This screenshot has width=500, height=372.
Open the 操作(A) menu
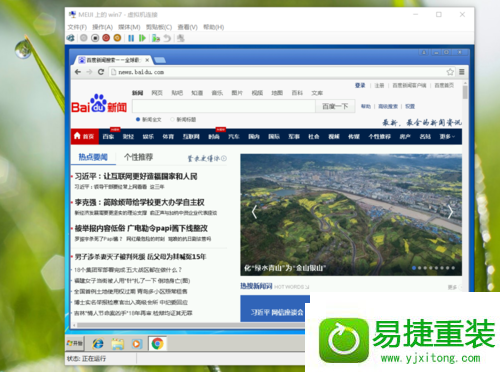pyautogui.click(x=102, y=27)
